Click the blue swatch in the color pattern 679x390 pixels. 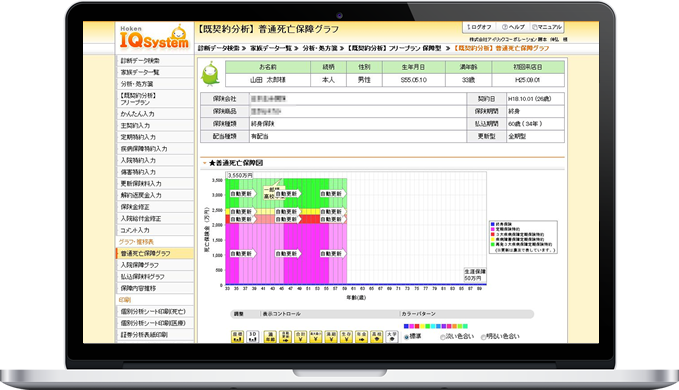point(406,326)
